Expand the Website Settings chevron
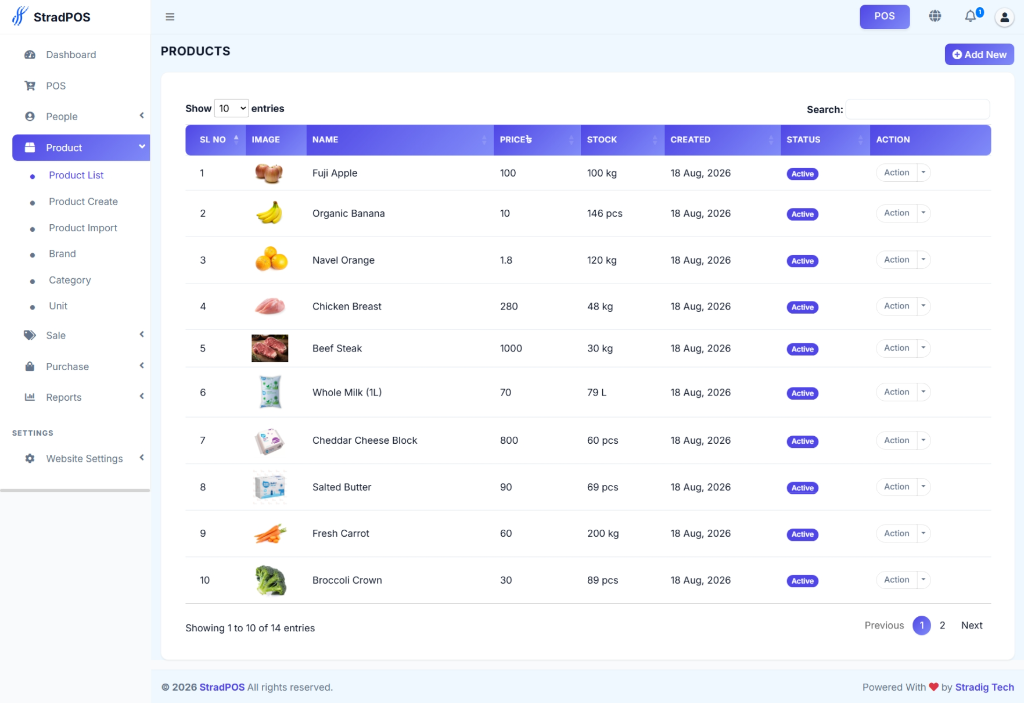 tap(142, 458)
